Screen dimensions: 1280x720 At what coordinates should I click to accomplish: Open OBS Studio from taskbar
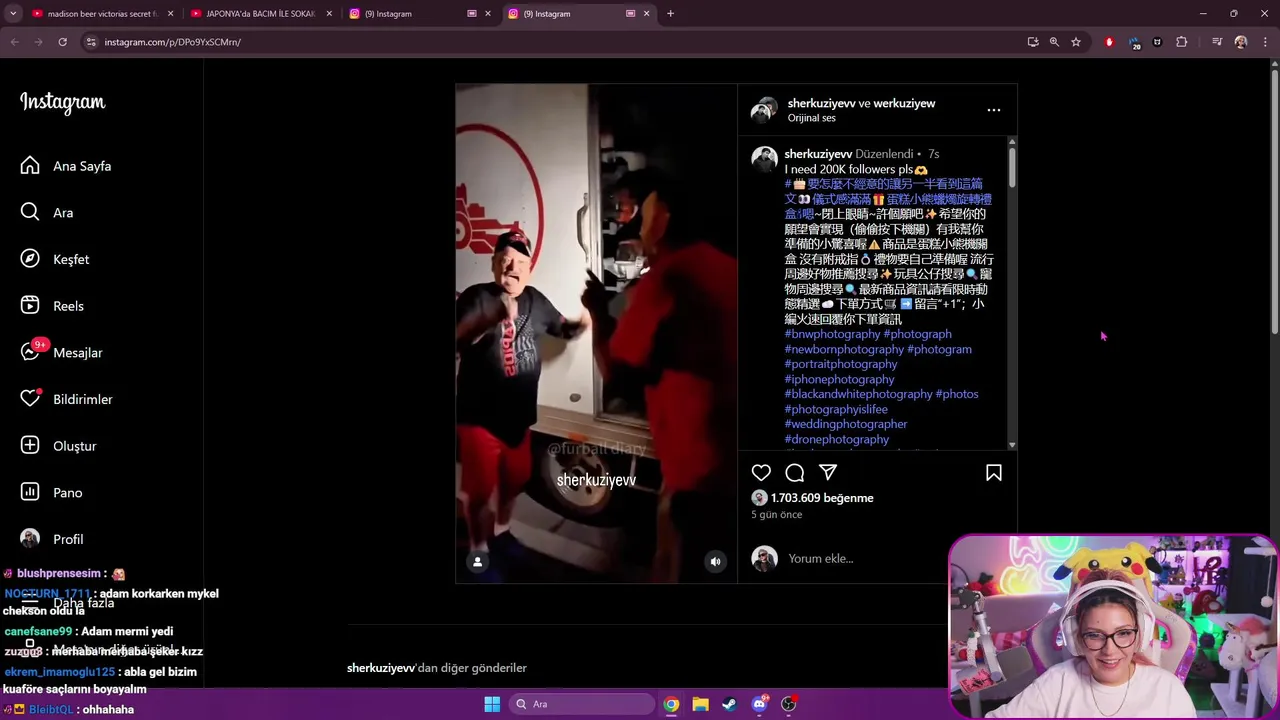pos(788,704)
